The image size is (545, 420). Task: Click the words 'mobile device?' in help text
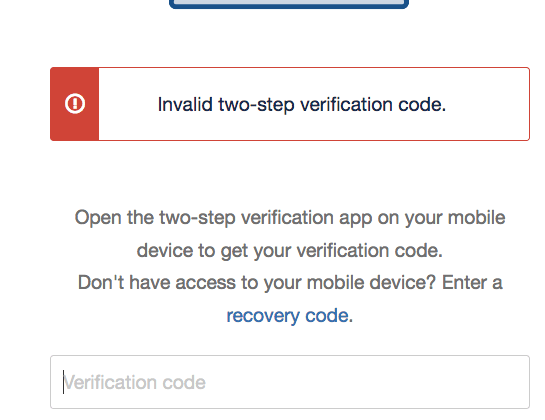click(371, 282)
